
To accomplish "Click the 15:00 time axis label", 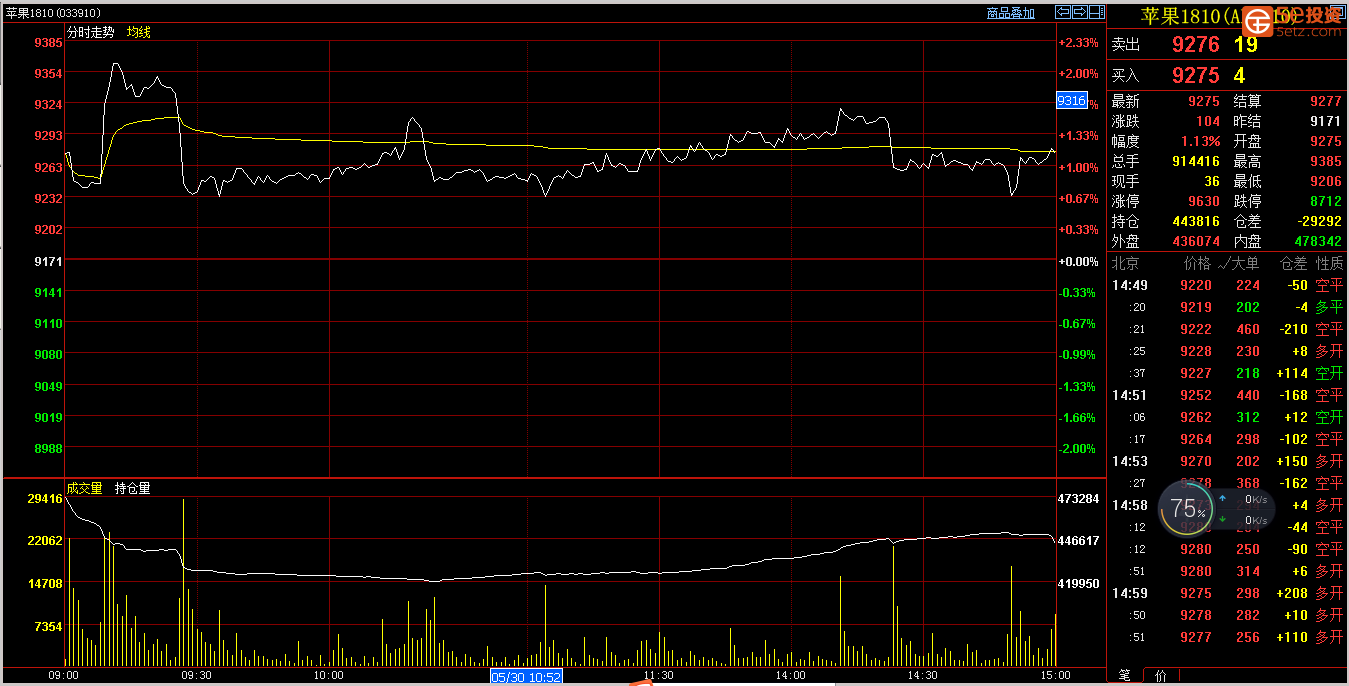I will click(1054, 675).
